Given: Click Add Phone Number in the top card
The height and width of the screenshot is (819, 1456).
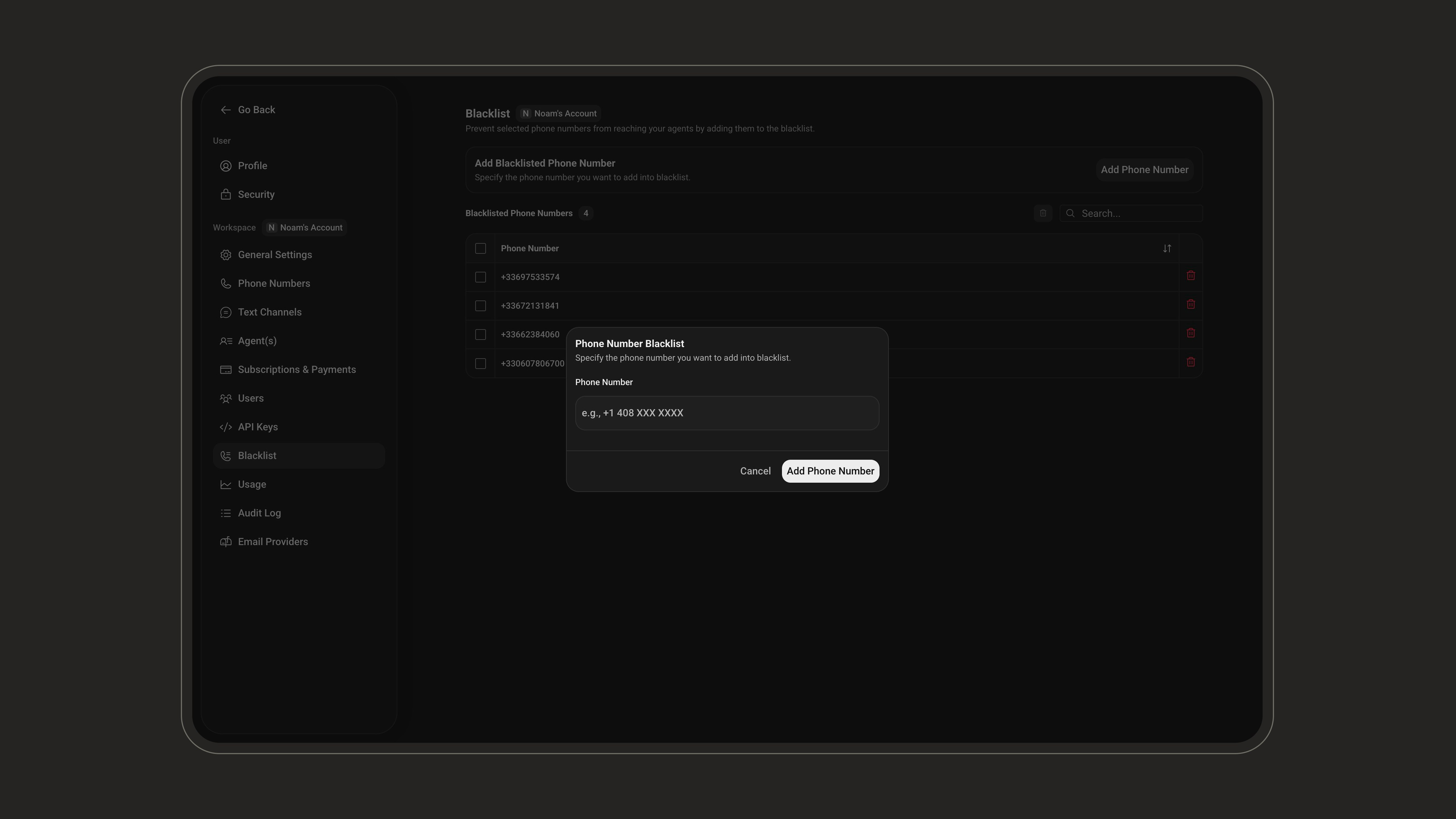Looking at the screenshot, I should point(1144,169).
